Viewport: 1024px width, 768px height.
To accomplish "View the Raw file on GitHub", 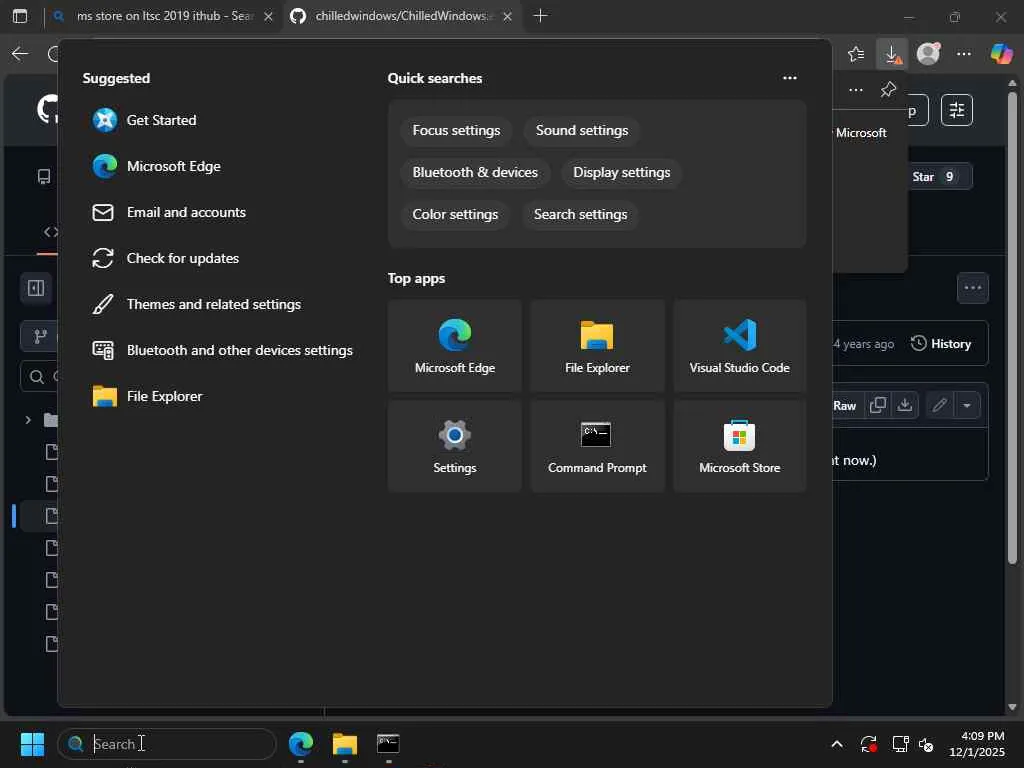I will pyautogui.click(x=845, y=406).
